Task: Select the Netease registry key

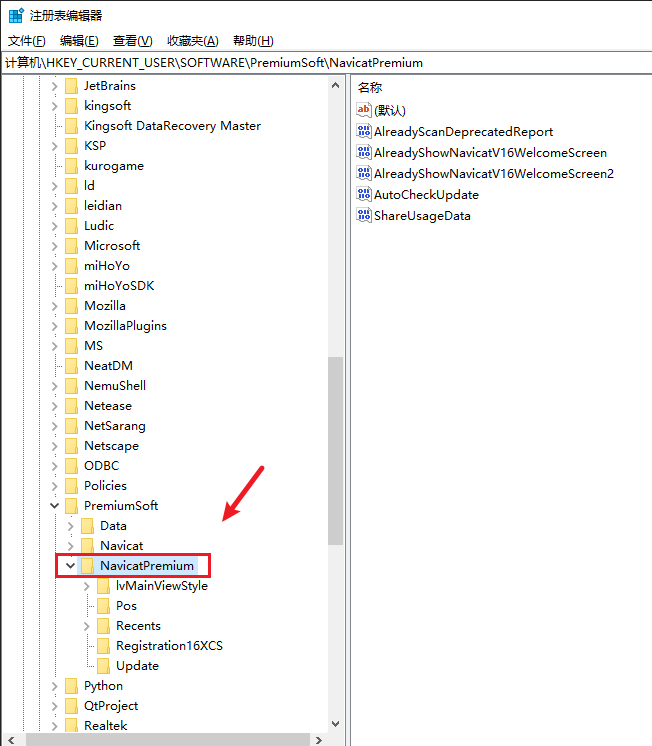Action: click(x=108, y=406)
